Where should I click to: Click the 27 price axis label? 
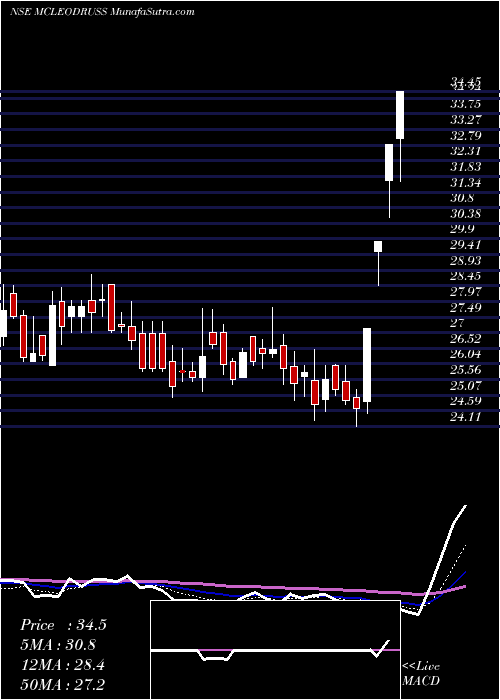(457, 323)
